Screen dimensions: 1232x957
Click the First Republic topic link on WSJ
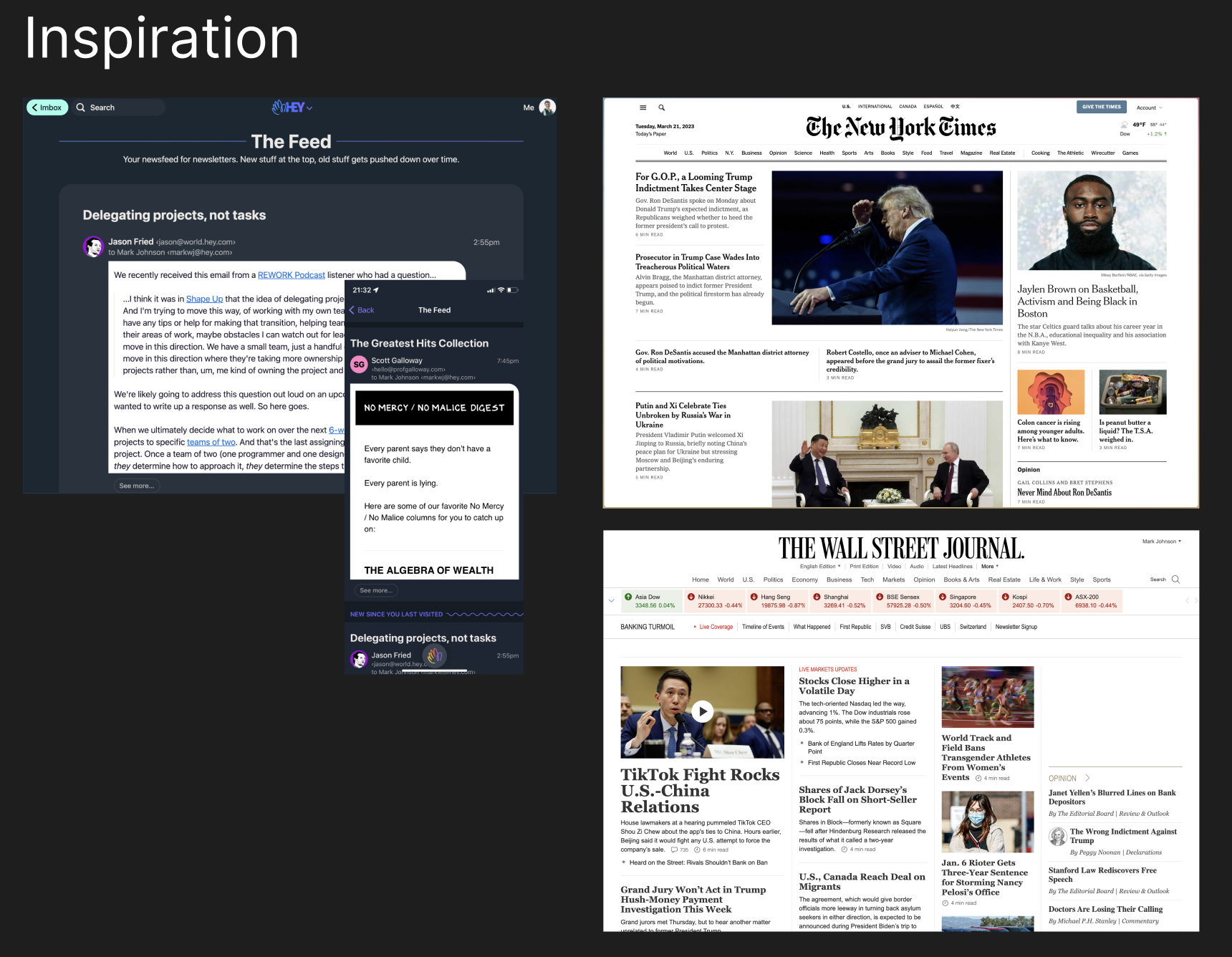[855, 627]
